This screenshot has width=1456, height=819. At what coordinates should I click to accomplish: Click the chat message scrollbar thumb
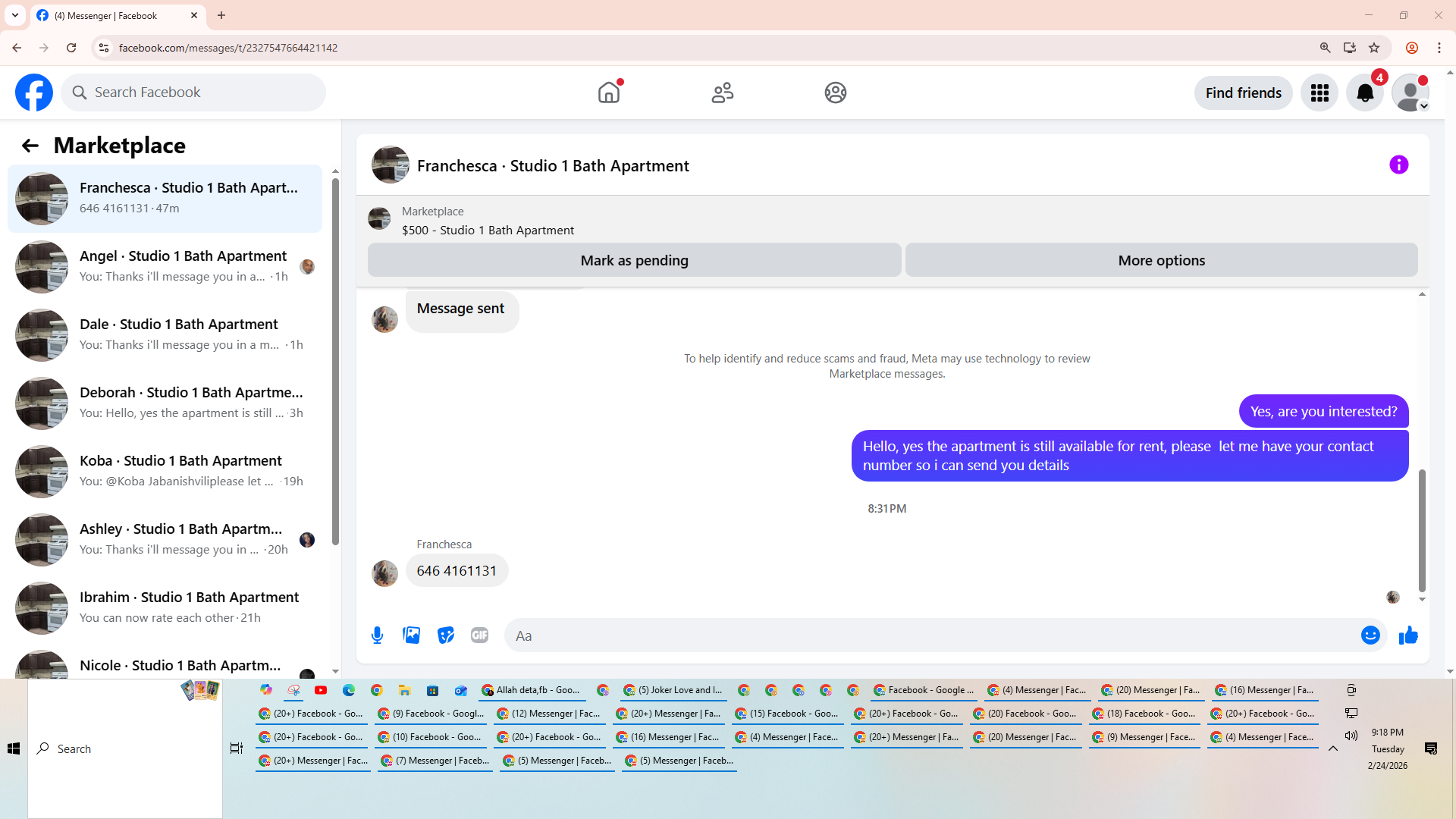point(1422,531)
